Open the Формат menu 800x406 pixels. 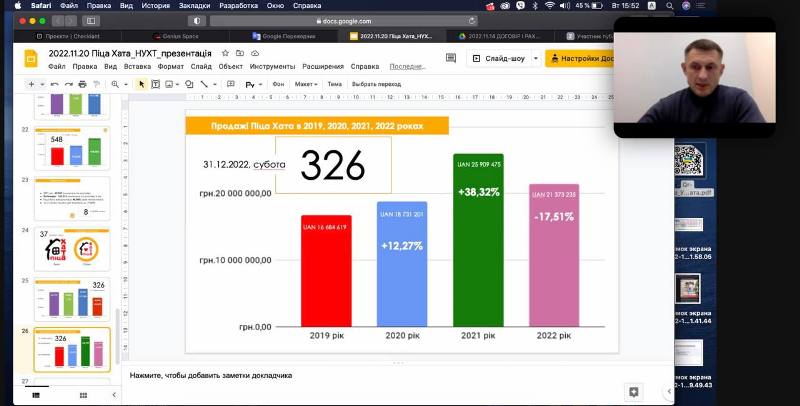point(170,67)
